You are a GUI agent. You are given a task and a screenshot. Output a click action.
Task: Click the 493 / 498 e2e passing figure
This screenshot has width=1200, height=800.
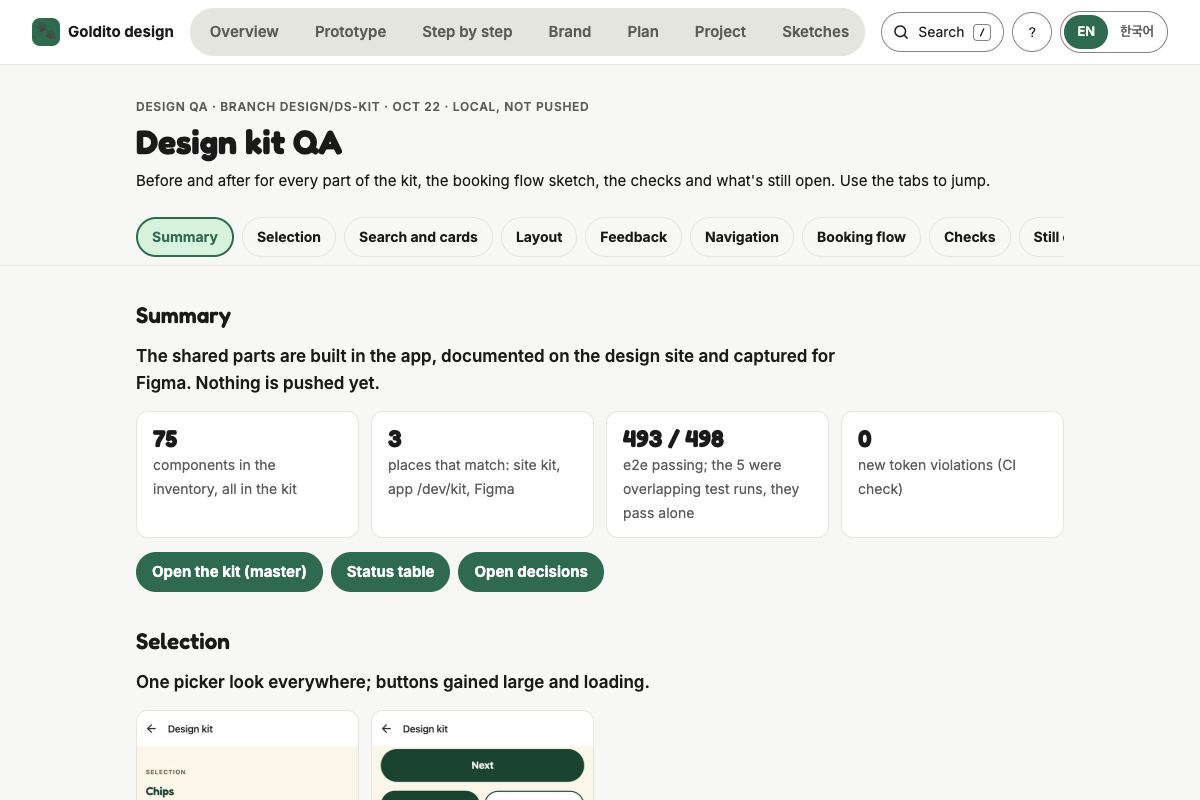673,439
